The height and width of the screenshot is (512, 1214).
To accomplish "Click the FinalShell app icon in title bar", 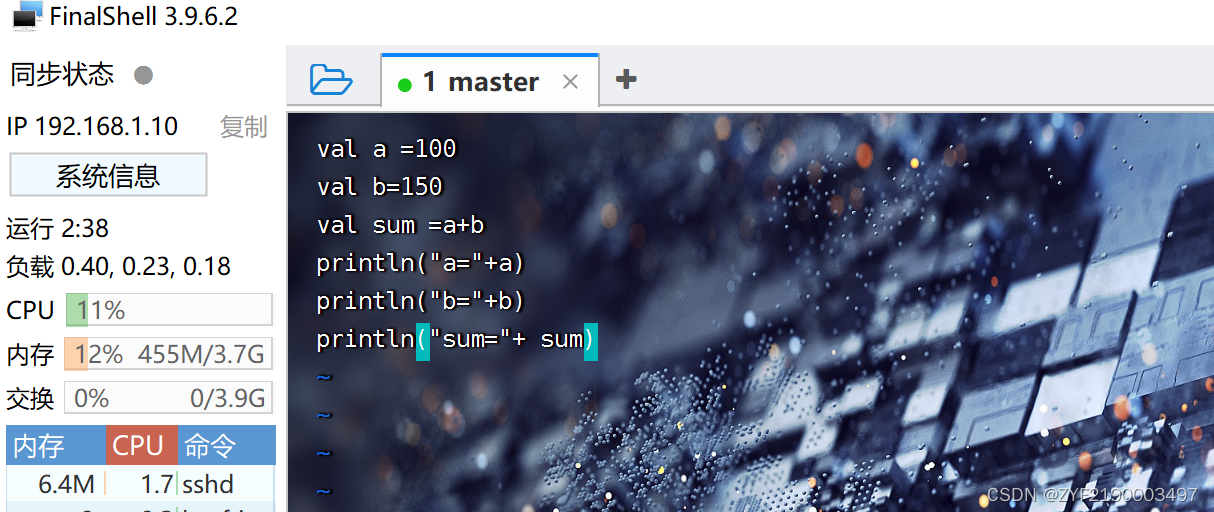I will click(27, 16).
